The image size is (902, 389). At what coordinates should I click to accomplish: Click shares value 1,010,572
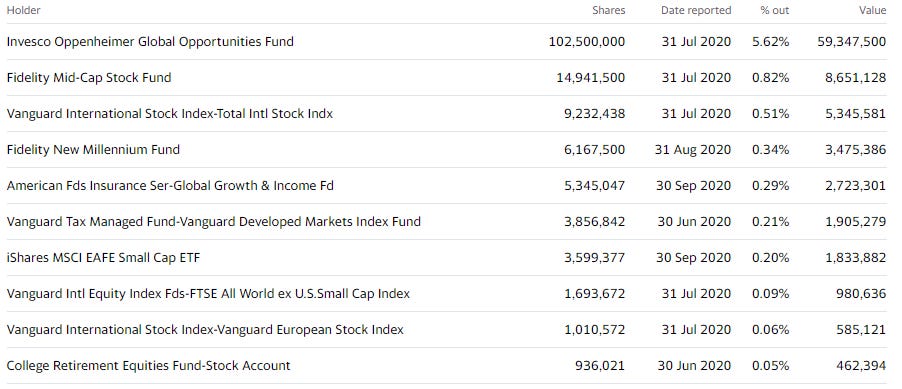pos(594,330)
